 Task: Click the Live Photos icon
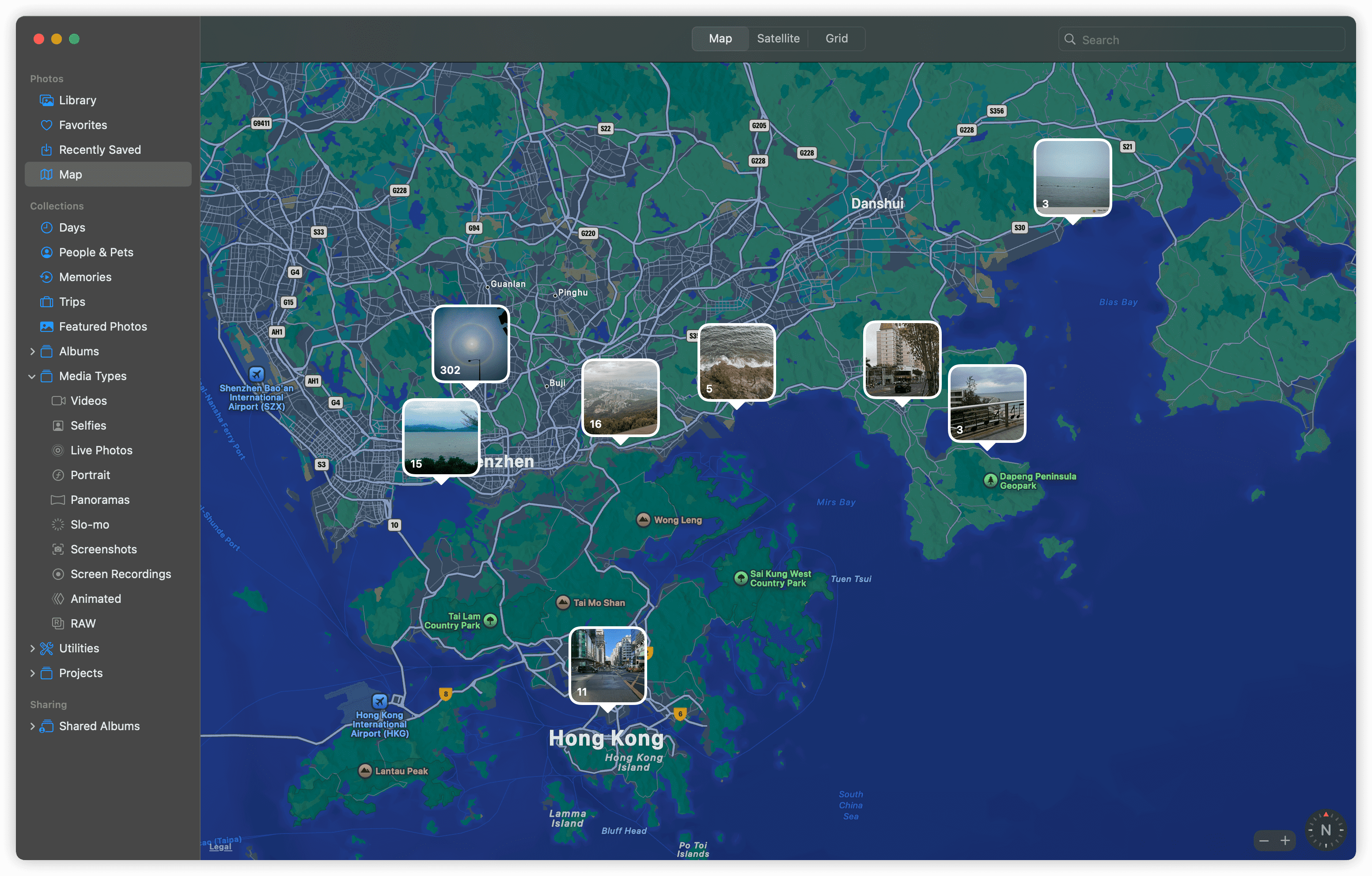(x=58, y=450)
